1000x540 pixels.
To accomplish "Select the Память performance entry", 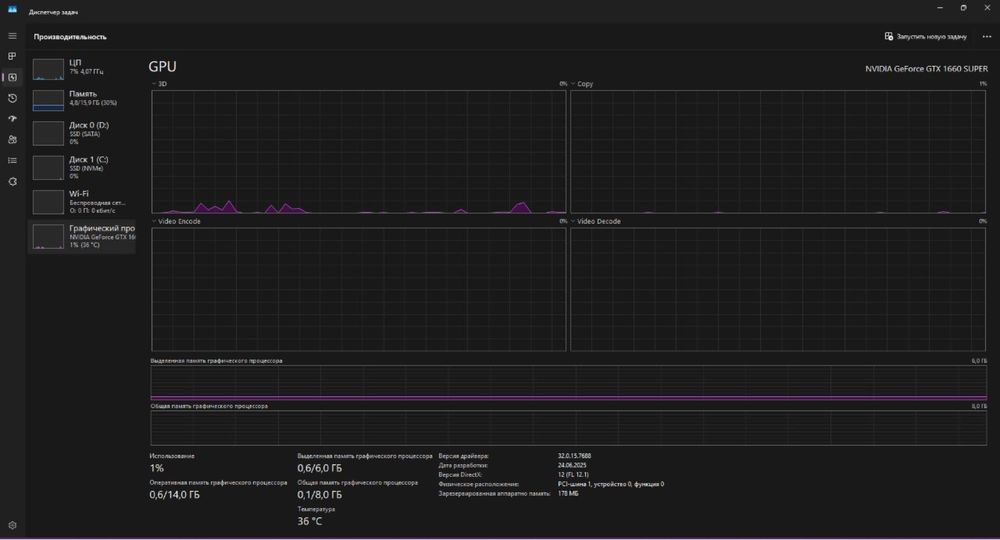I will (82, 99).
